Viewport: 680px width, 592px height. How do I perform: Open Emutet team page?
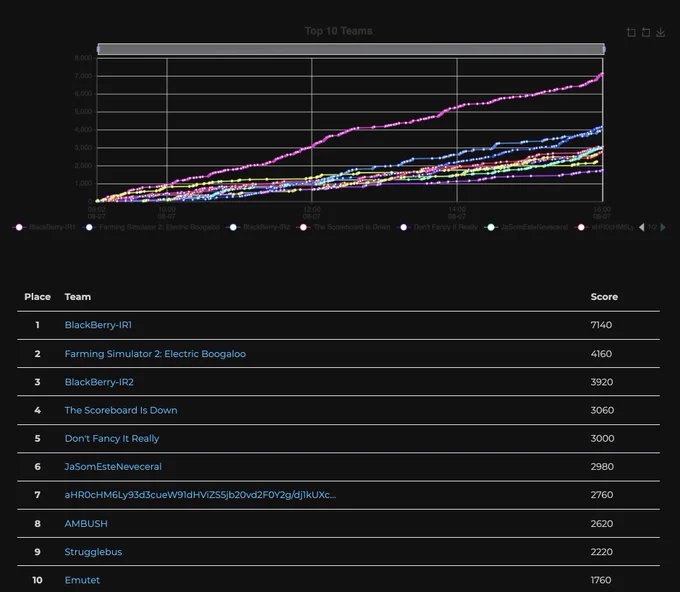coord(82,580)
